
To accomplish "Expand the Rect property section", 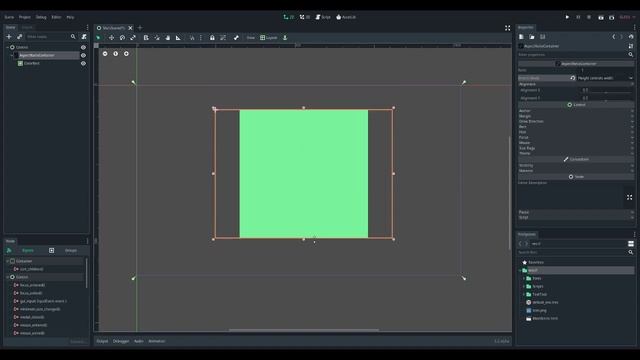I will [x=576, y=127].
